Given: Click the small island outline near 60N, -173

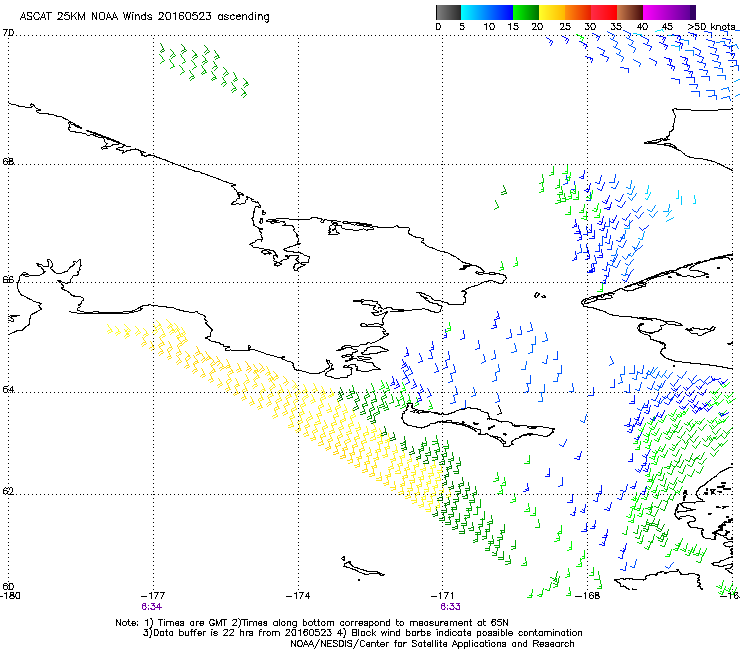Looking at the screenshot, I should click(x=362, y=568).
